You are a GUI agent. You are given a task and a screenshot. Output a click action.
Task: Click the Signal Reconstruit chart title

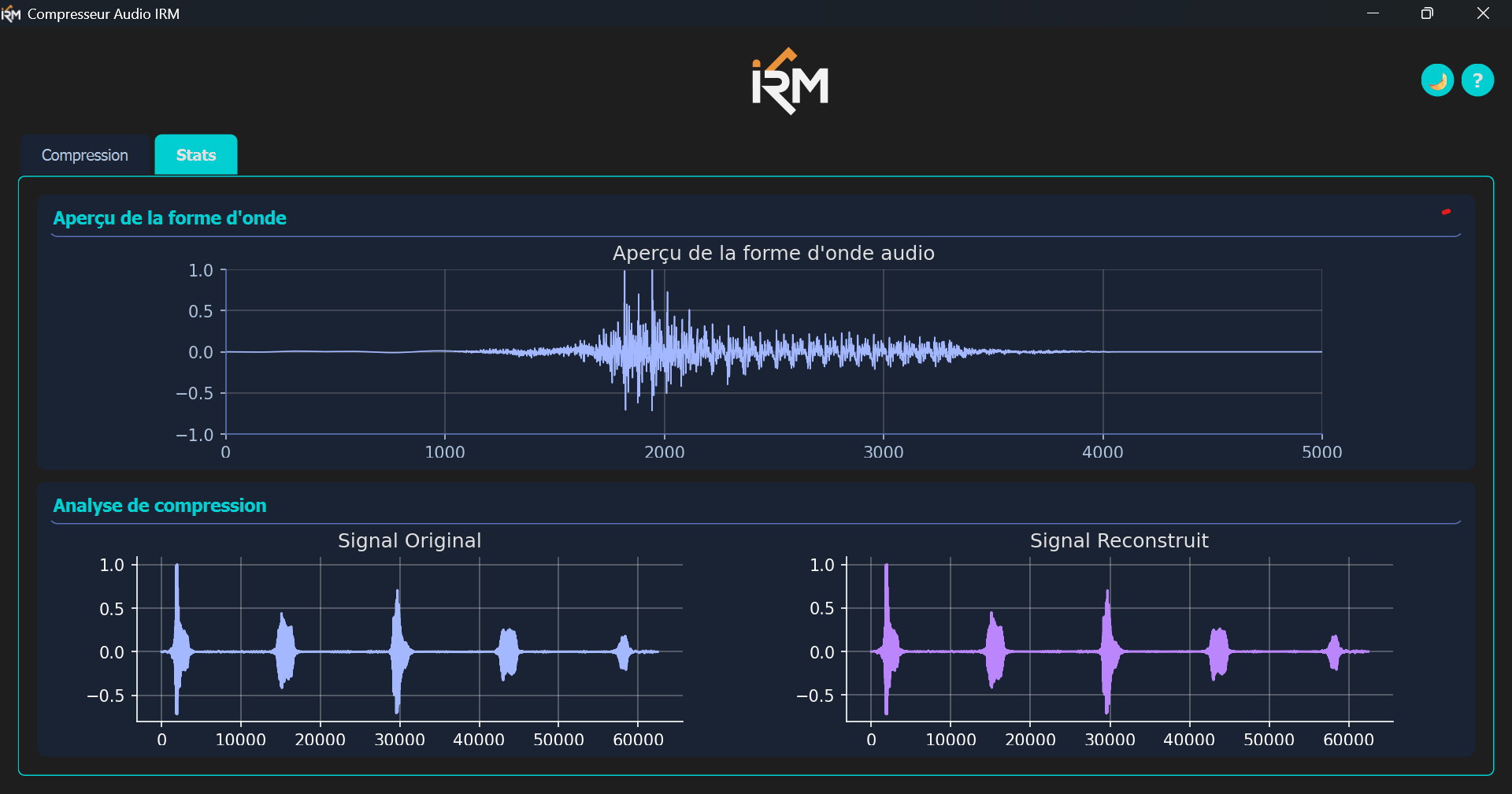[1118, 540]
